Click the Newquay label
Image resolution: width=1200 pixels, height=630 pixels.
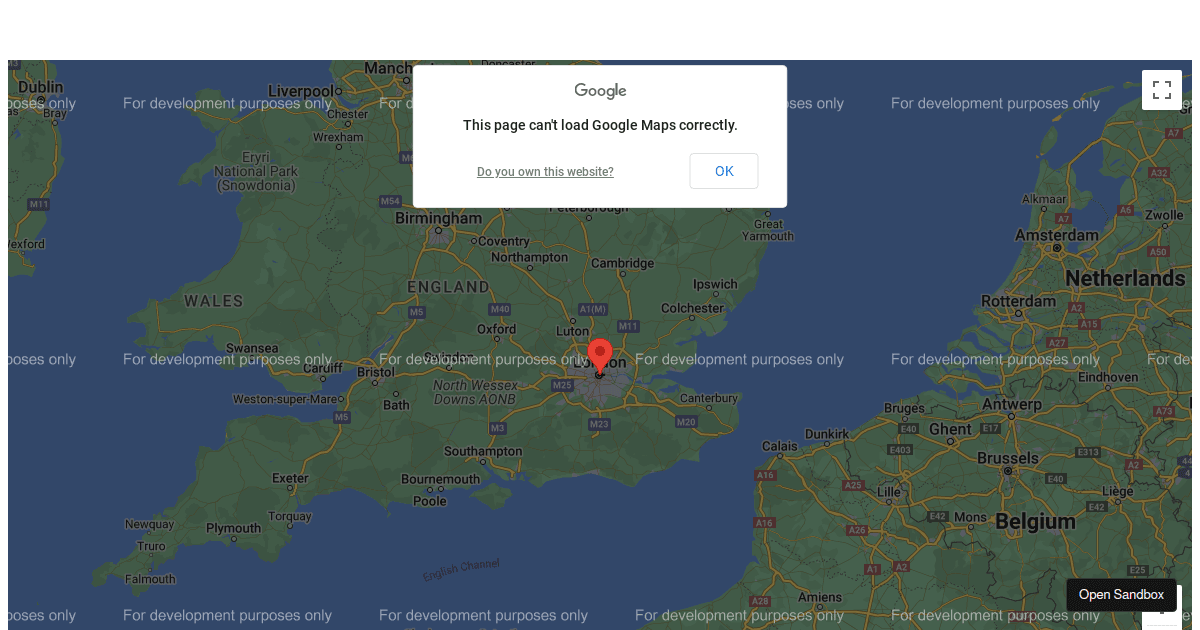[149, 524]
